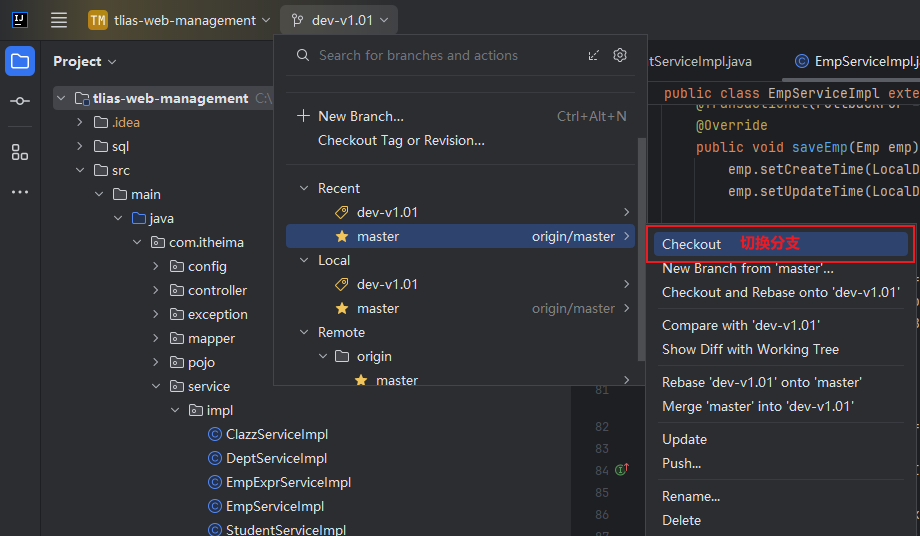Open the Project tool window icon
This screenshot has height=536, width=920.
(x=20, y=61)
